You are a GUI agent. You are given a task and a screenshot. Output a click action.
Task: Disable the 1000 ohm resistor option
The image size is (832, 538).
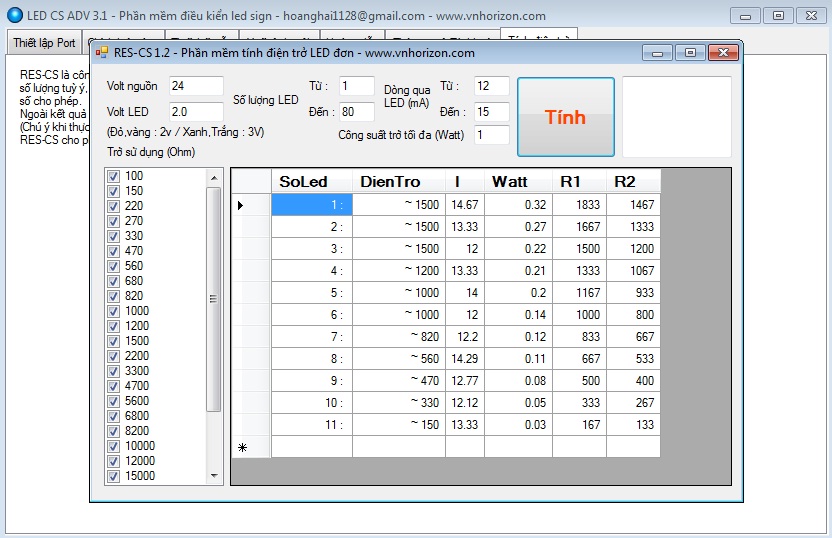pyautogui.click(x=113, y=311)
